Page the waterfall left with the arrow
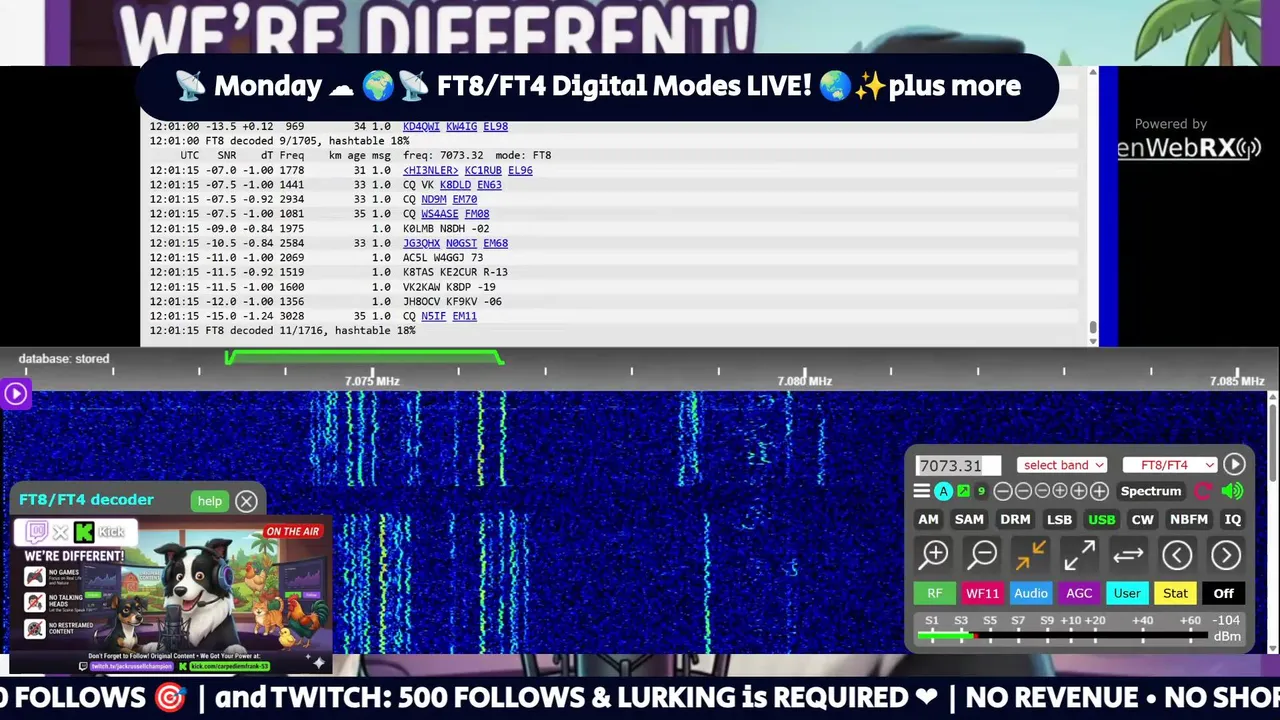The width and height of the screenshot is (1280, 720). (1177, 554)
